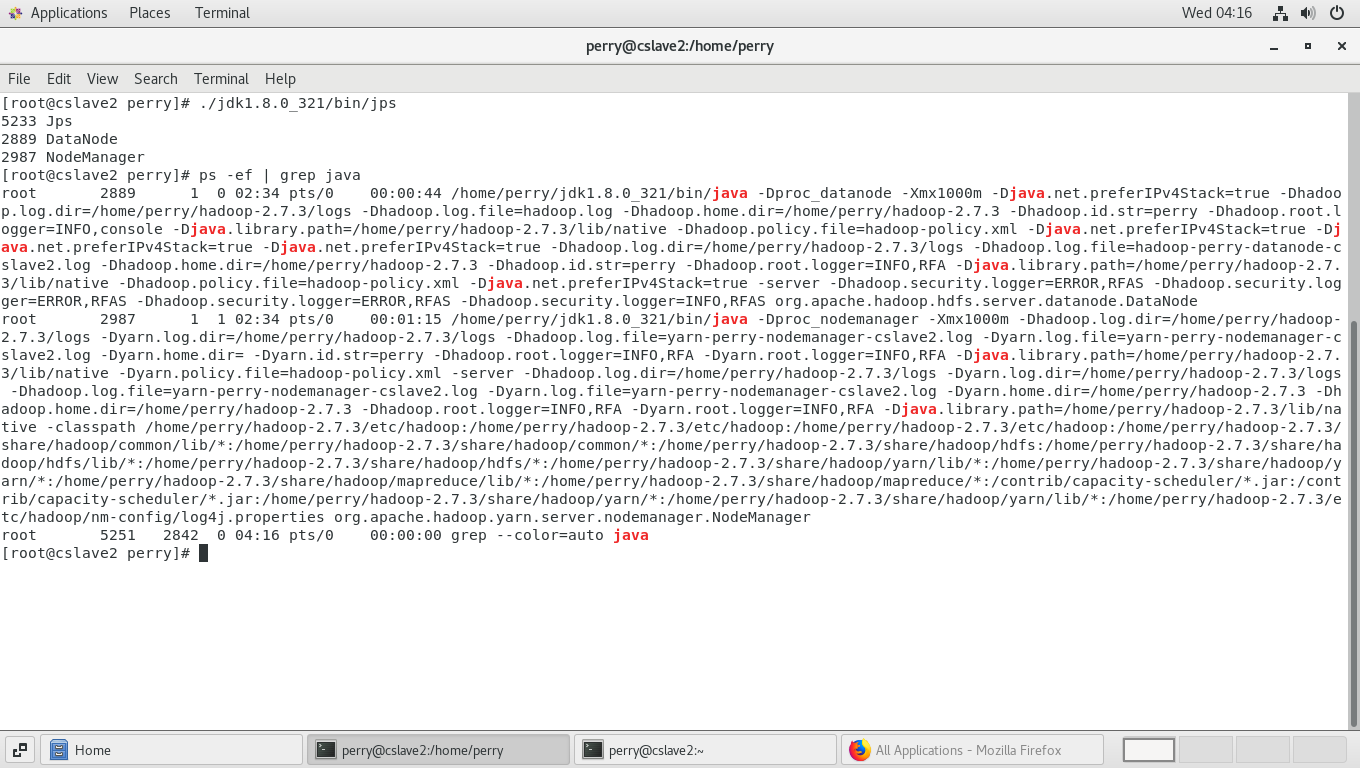Image resolution: width=1360 pixels, height=768 pixels.
Task: Click the Terminal app menu in top bar
Action: tap(222, 13)
